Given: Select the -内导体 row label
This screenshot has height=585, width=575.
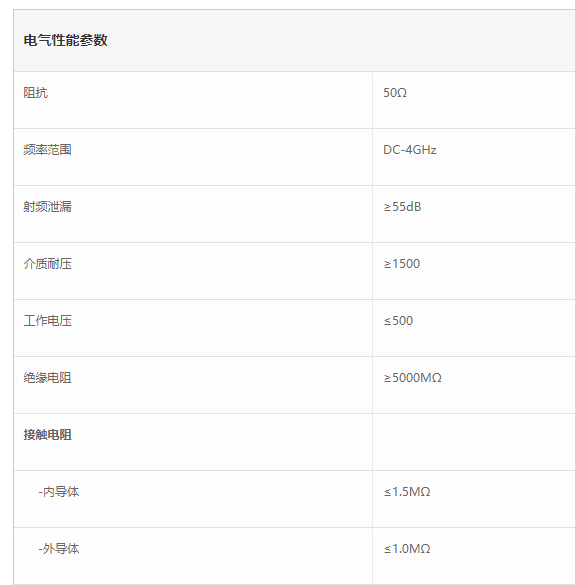Looking at the screenshot, I should tap(59, 492).
